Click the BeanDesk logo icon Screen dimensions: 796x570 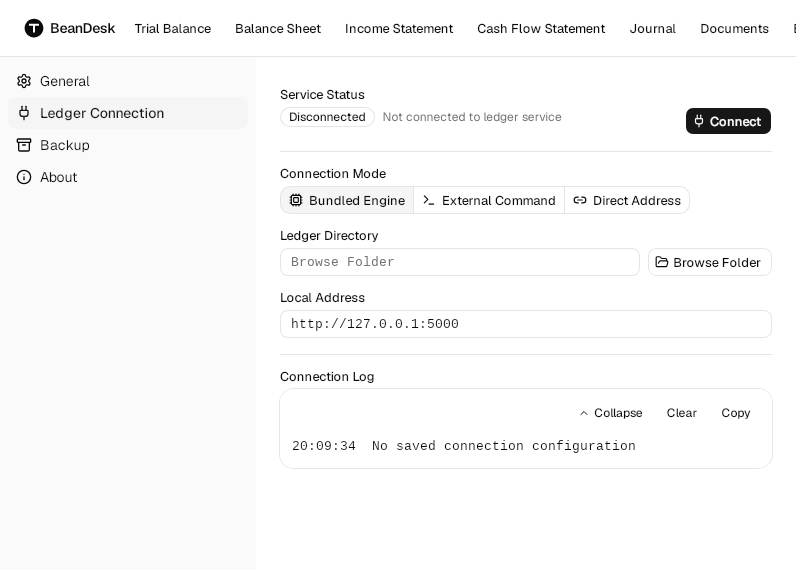click(x=34, y=28)
